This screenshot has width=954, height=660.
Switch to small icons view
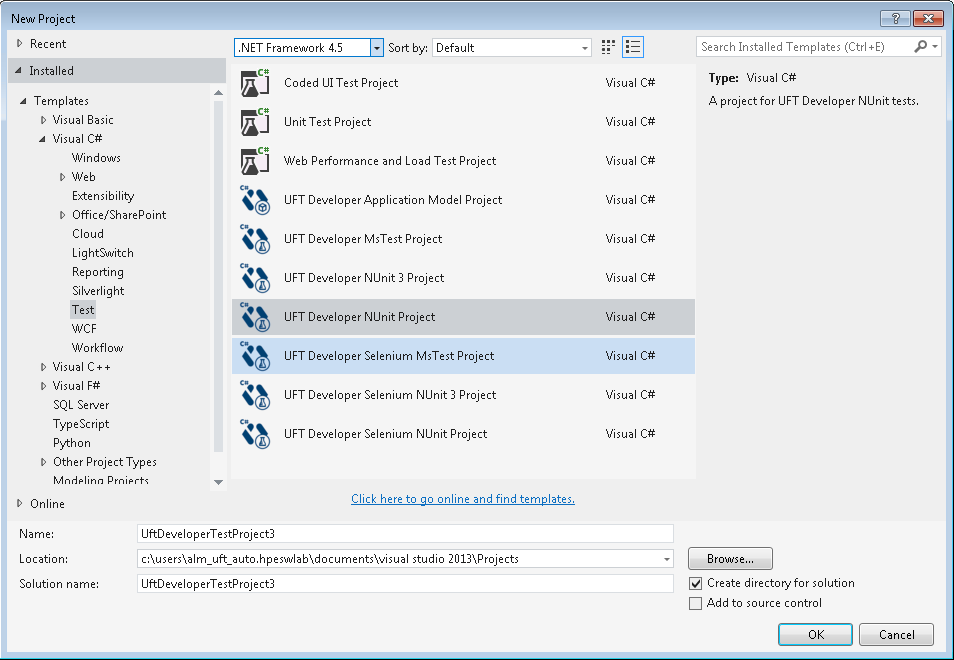pos(609,47)
